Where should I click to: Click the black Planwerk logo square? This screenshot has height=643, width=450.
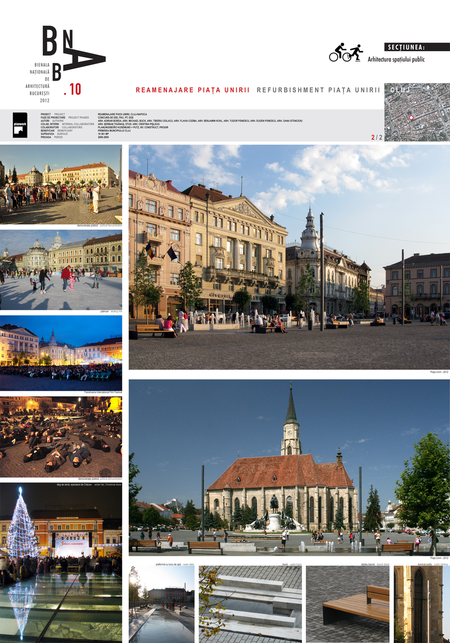(20, 125)
